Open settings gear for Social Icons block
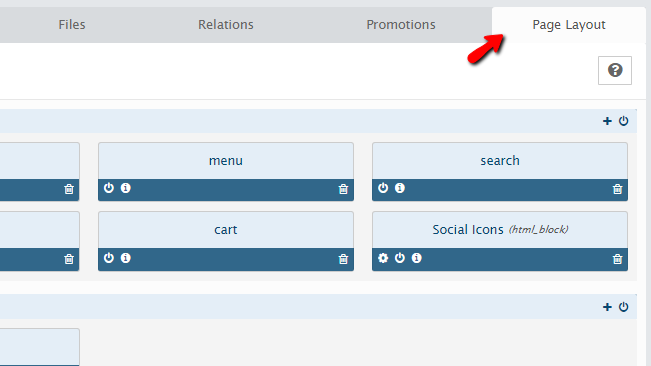Screen dimensions: 651x366 (383, 258)
